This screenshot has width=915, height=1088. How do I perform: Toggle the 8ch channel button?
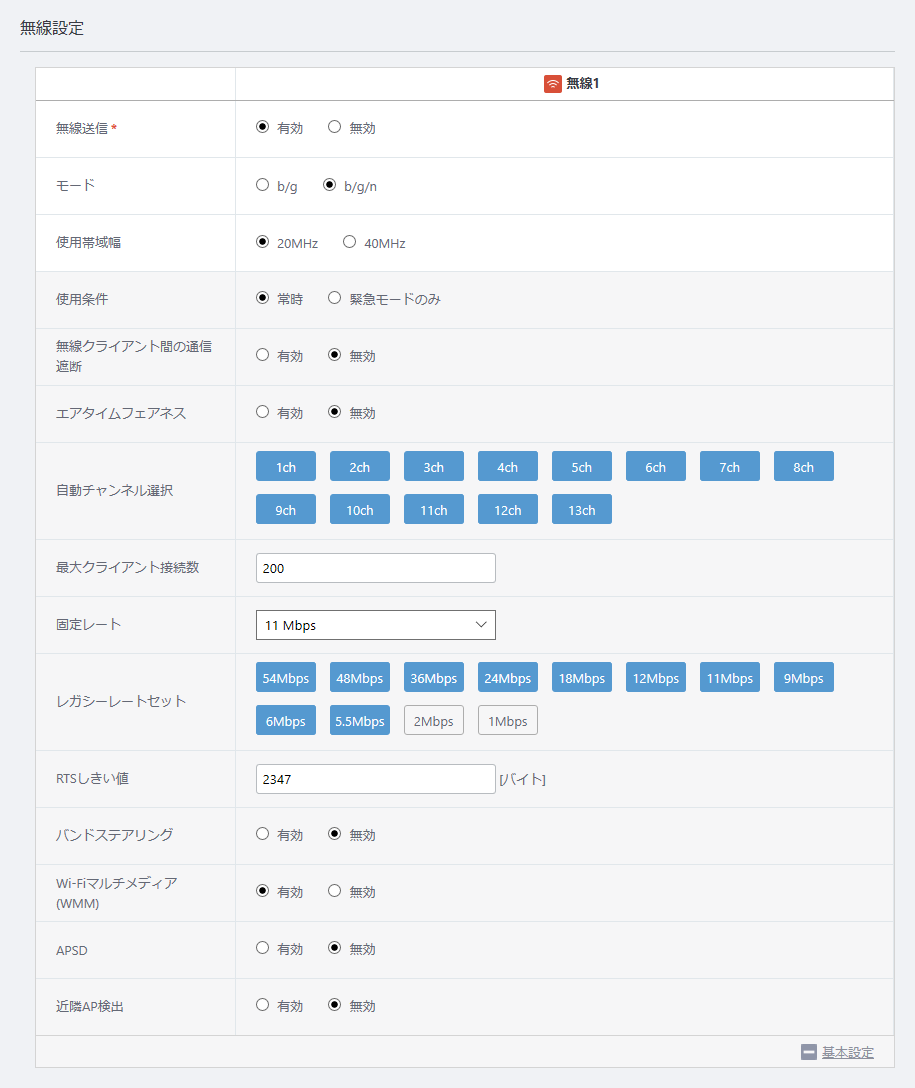(803, 466)
